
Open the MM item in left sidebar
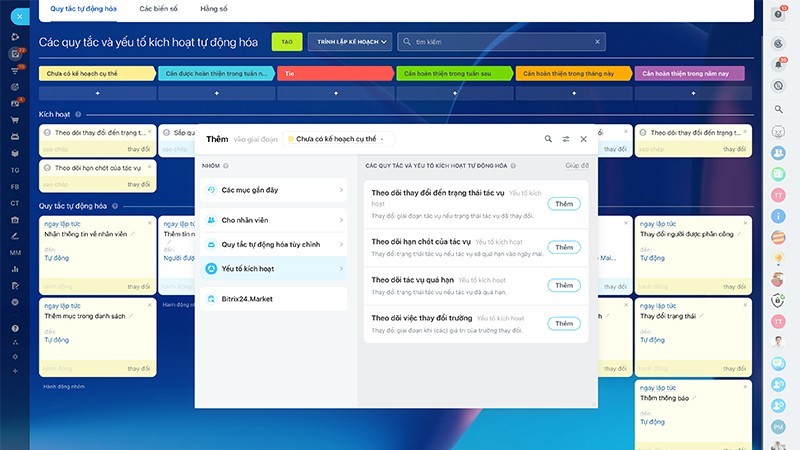tap(15, 253)
